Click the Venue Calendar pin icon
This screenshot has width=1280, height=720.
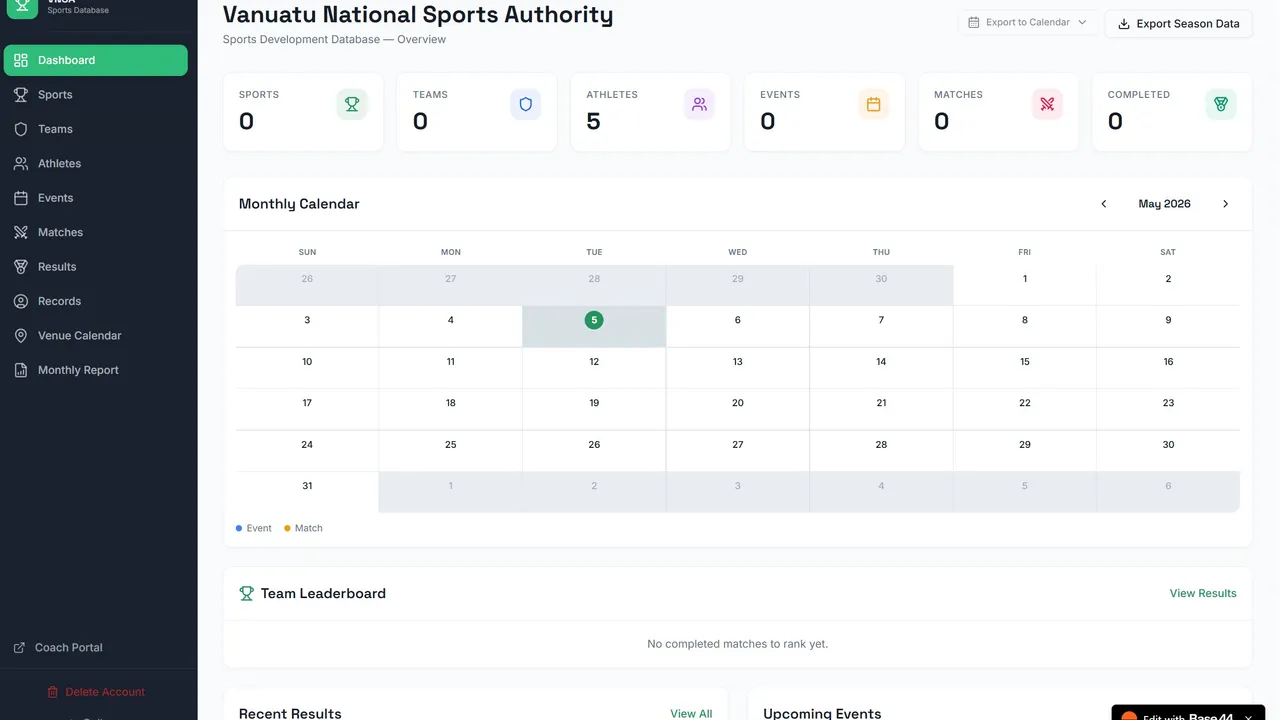[20, 336]
